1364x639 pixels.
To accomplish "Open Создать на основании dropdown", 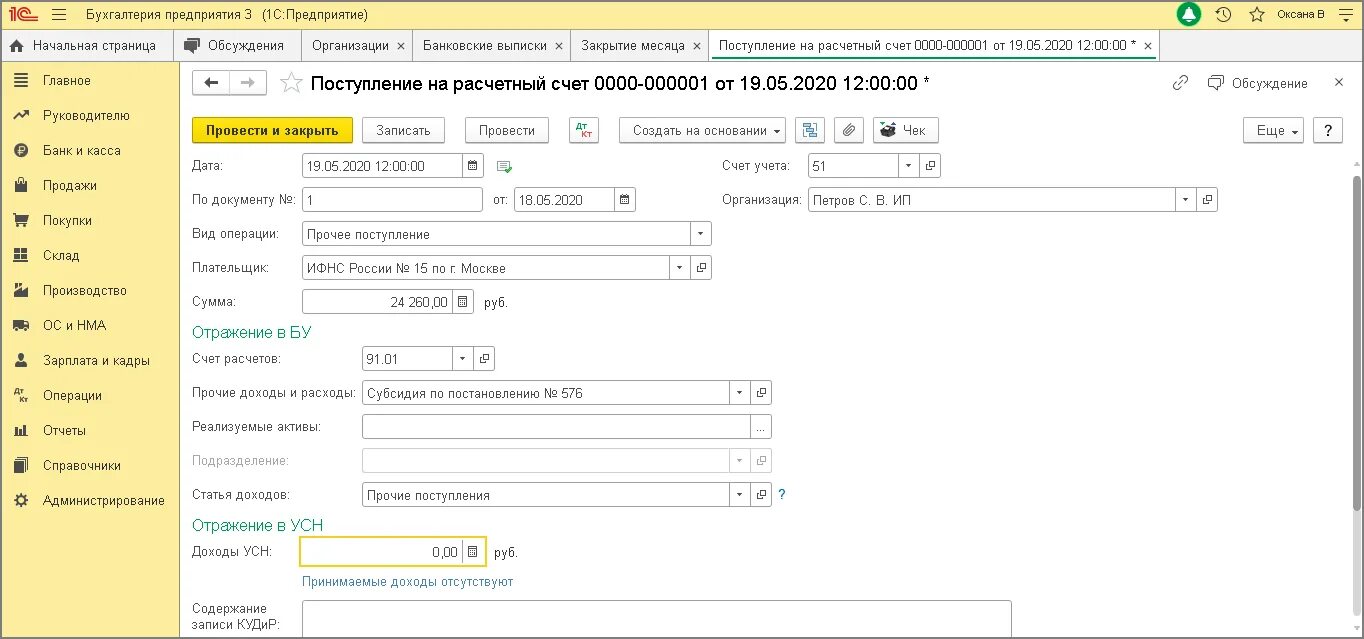I will (702, 130).
